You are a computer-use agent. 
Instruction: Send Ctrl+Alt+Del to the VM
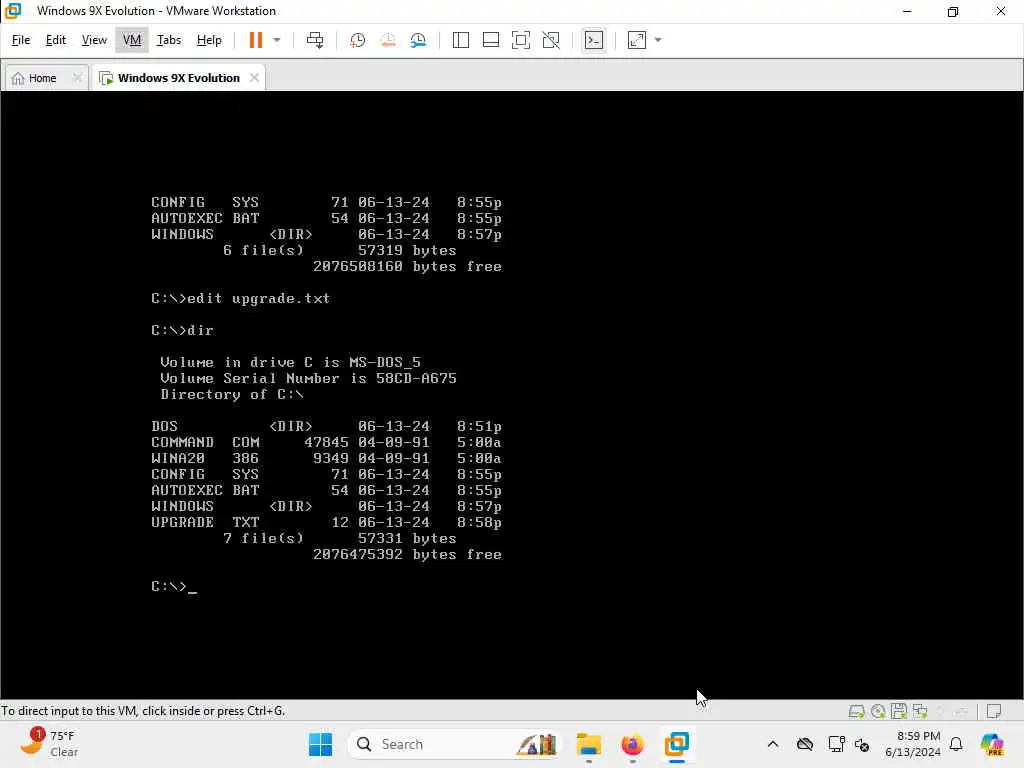click(x=315, y=40)
